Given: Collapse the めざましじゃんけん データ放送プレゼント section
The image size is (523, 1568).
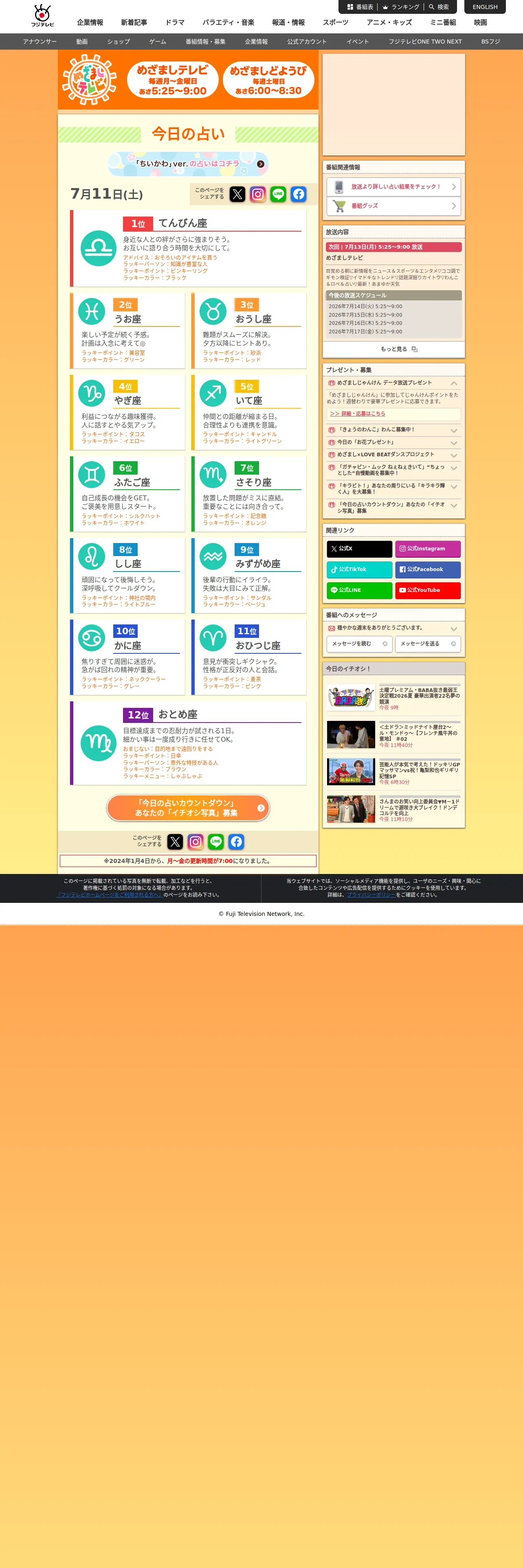Looking at the screenshot, I should (393, 383).
